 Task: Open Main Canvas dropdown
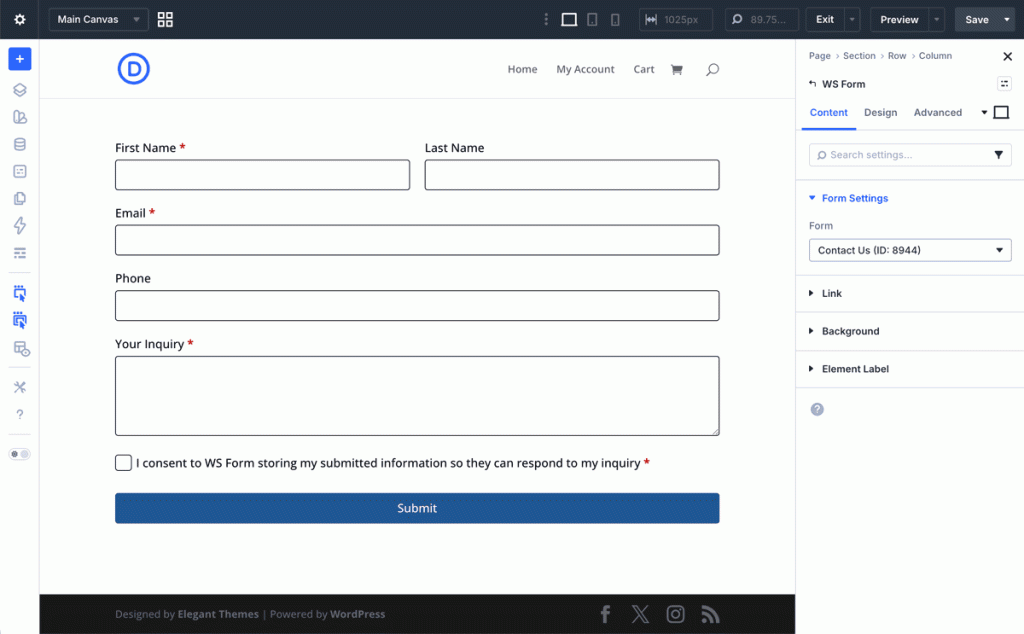point(98,20)
